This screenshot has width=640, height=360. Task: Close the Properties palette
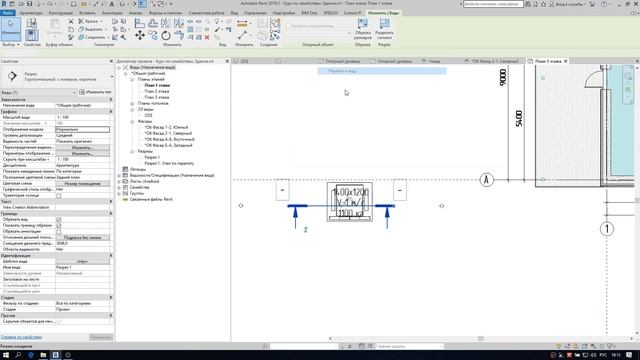(111, 61)
